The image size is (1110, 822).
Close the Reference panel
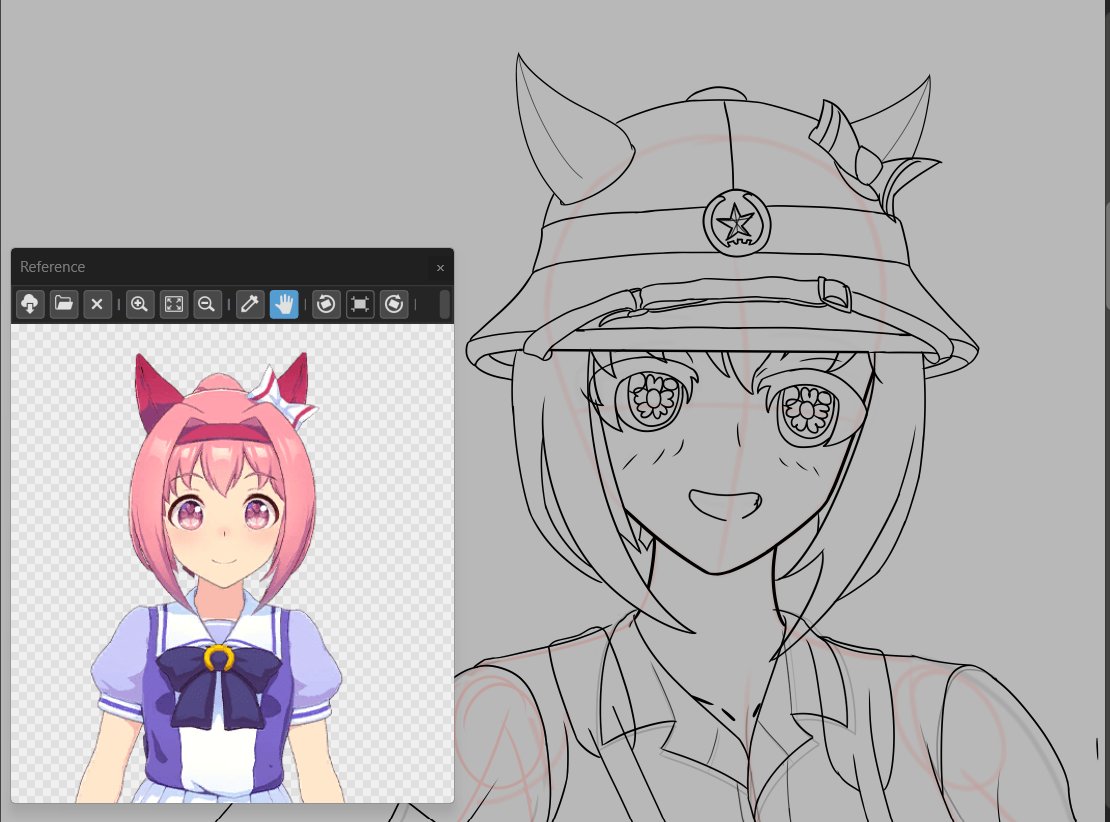pos(440,268)
